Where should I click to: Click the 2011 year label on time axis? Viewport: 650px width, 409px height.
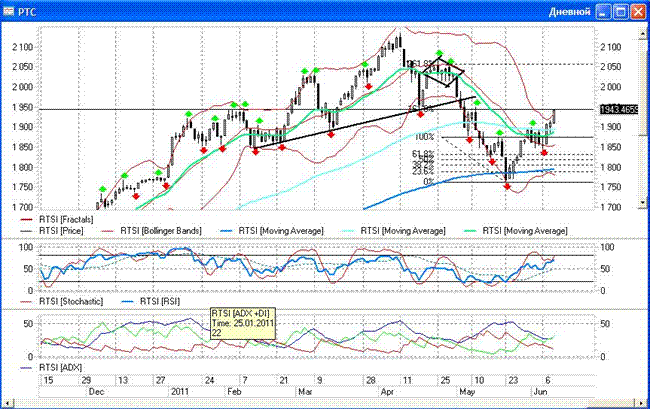[x=180, y=392]
